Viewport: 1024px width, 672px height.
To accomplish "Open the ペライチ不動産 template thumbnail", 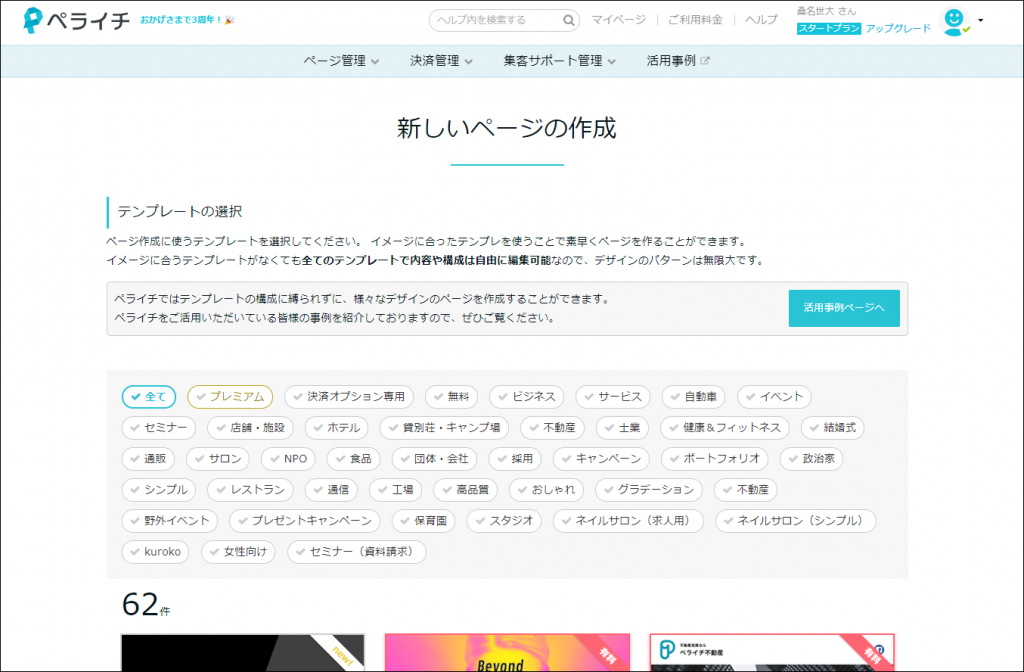I will [772, 652].
